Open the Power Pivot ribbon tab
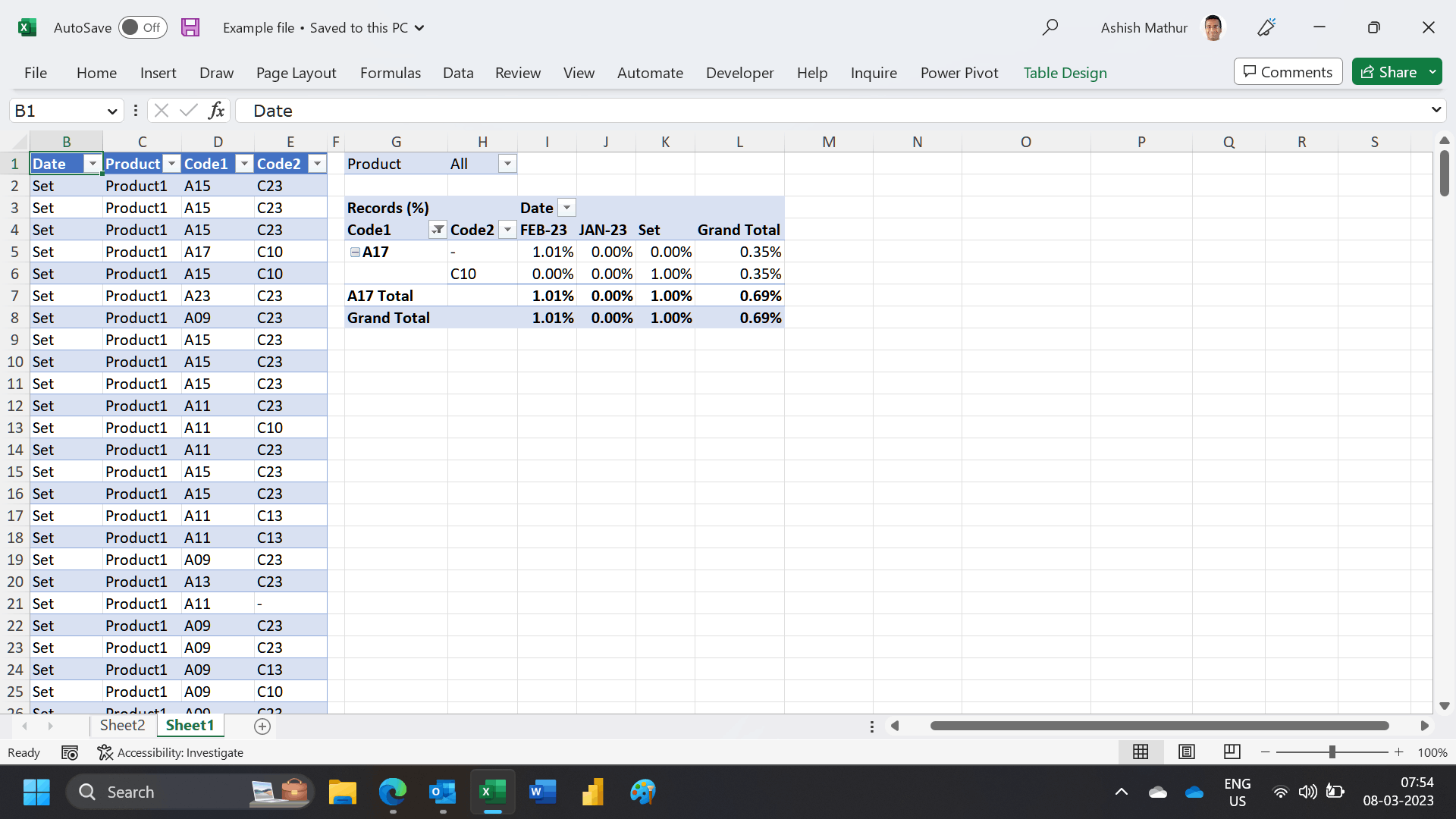The width and height of the screenshot is (1456, 819). pyautogui.click(x=959, y=73)
